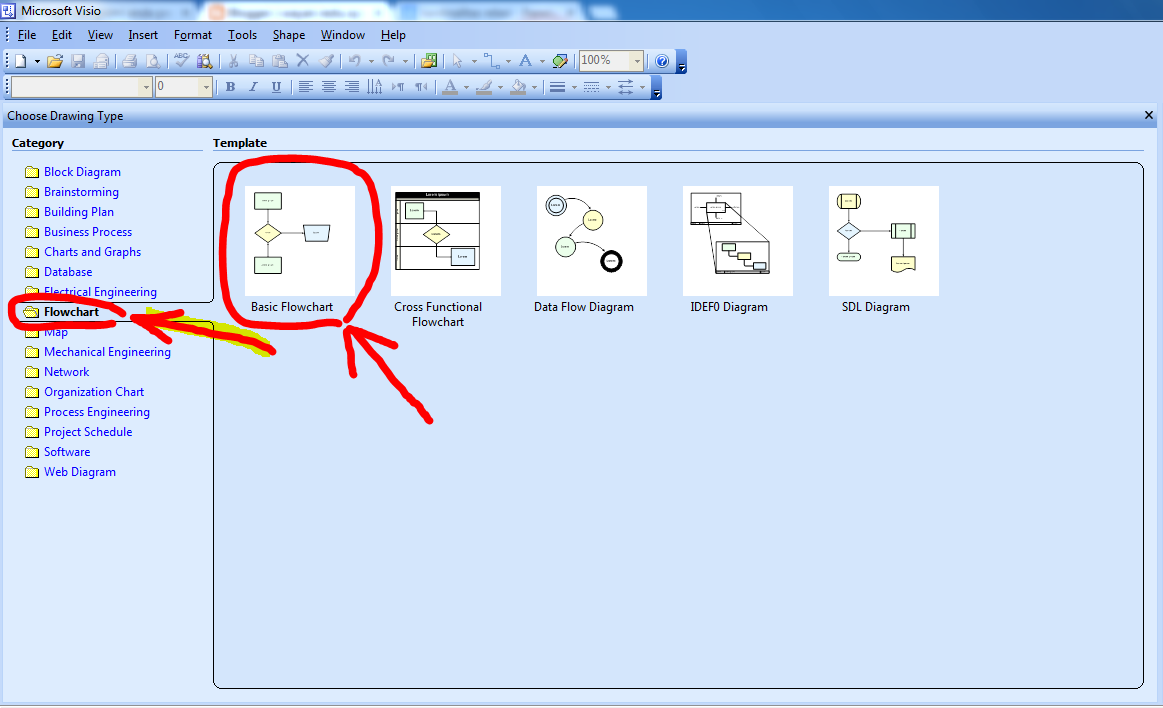Choose the IDEF0 Diagram template
Image resolution: width=1163 pixels, height=708 pixels.
(738, 241)
